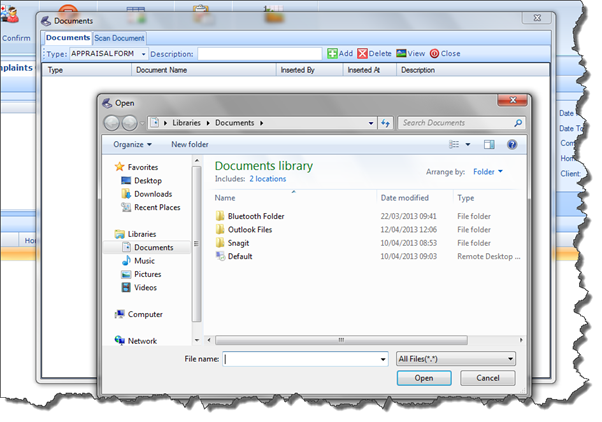Switch to the Documents tab
Screen dimensions: 602x422
pos(68,38)
